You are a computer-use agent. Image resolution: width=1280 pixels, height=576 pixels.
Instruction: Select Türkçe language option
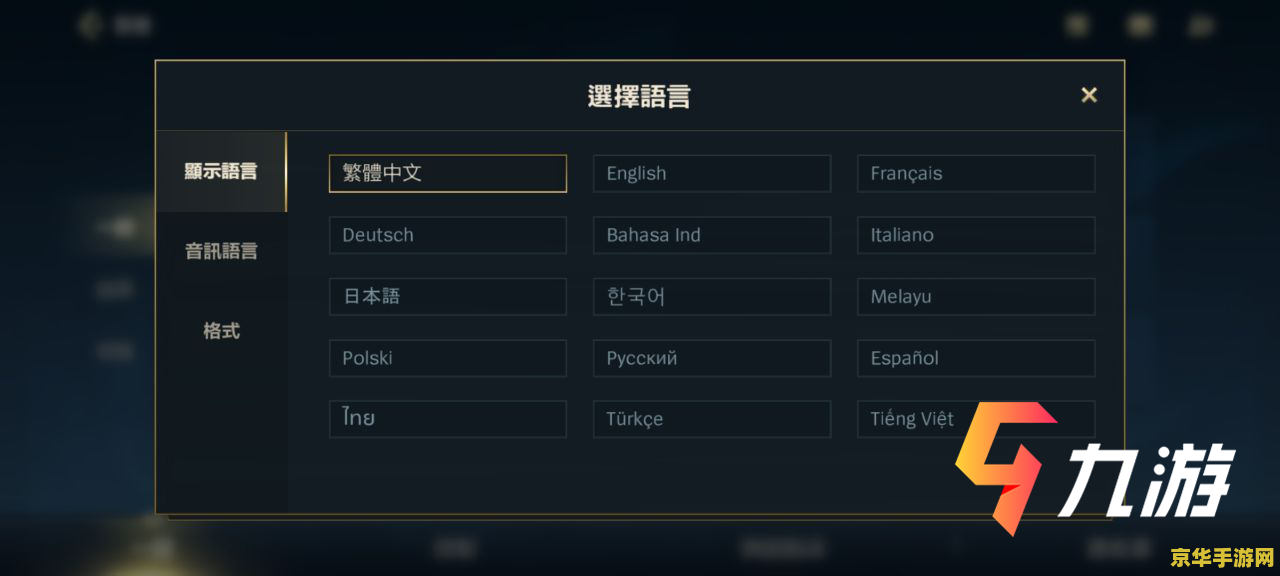pos(711,419)
